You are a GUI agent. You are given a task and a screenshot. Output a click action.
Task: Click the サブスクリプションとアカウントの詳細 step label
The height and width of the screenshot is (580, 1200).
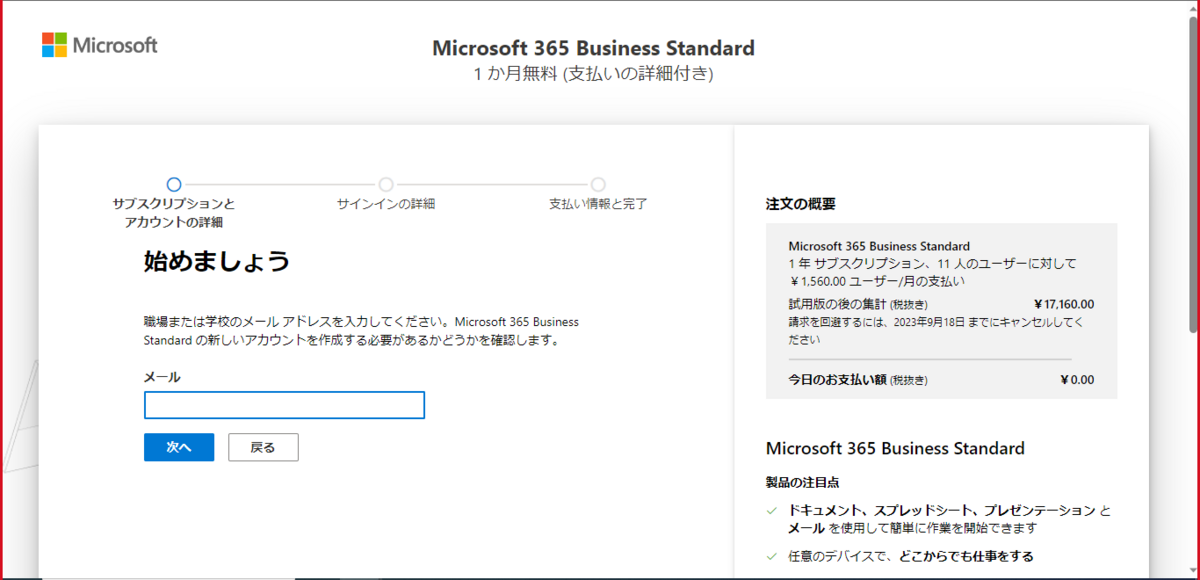click(174, 213)
